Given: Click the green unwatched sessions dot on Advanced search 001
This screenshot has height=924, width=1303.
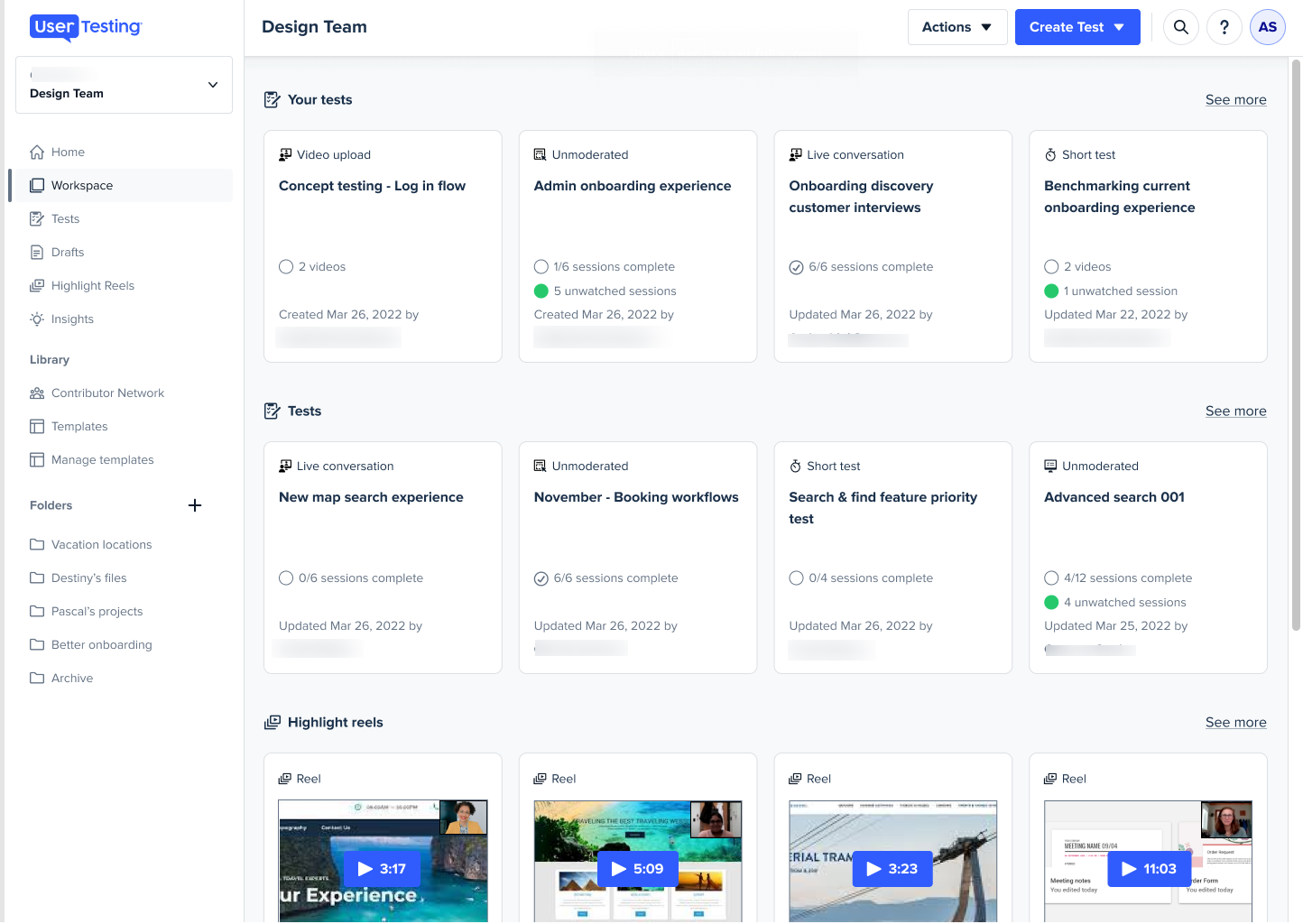Looking at the screenshot, I should (1051, 603).
